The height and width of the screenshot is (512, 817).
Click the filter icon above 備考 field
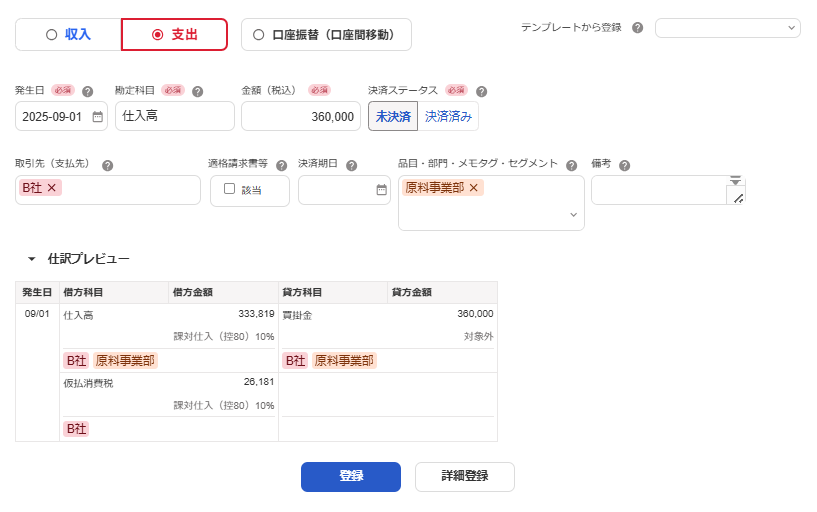[735, 181]
